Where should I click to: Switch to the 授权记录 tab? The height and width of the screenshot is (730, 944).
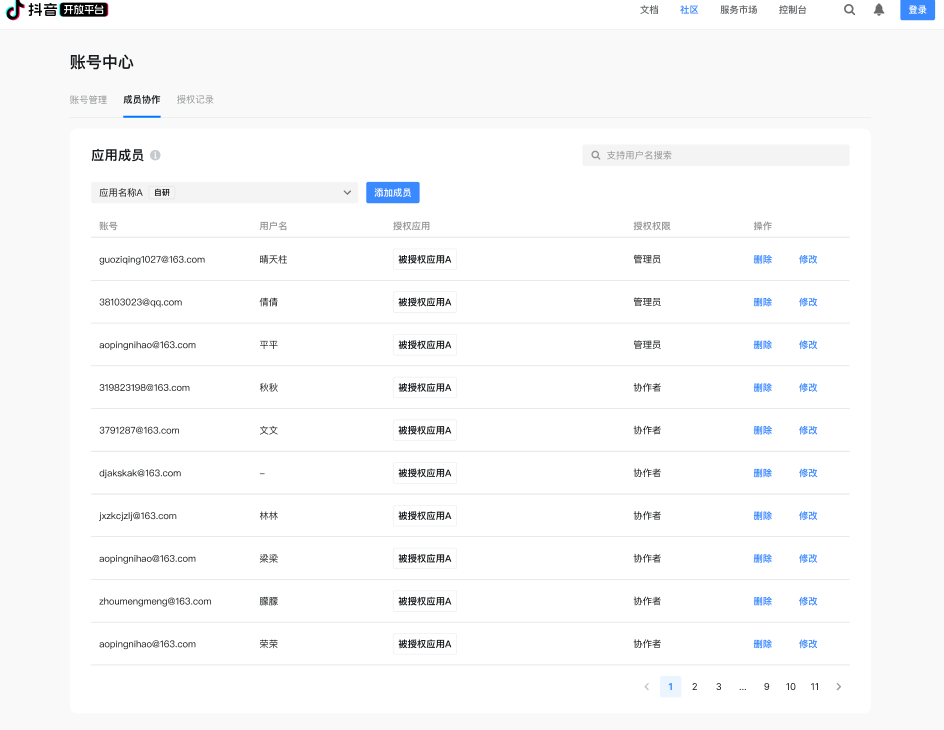(195, 100)
